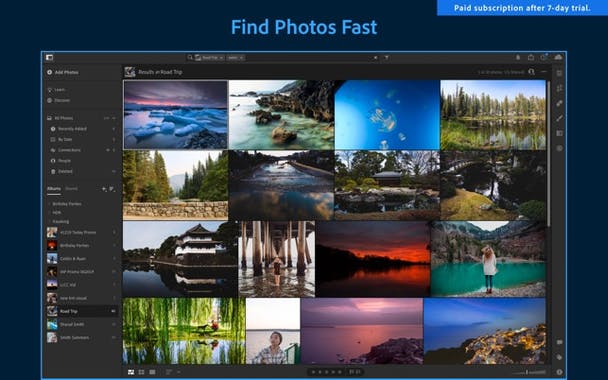Select the Japanese castle reflection photo
Screen dimensions: 608x380
coord(180,259)
